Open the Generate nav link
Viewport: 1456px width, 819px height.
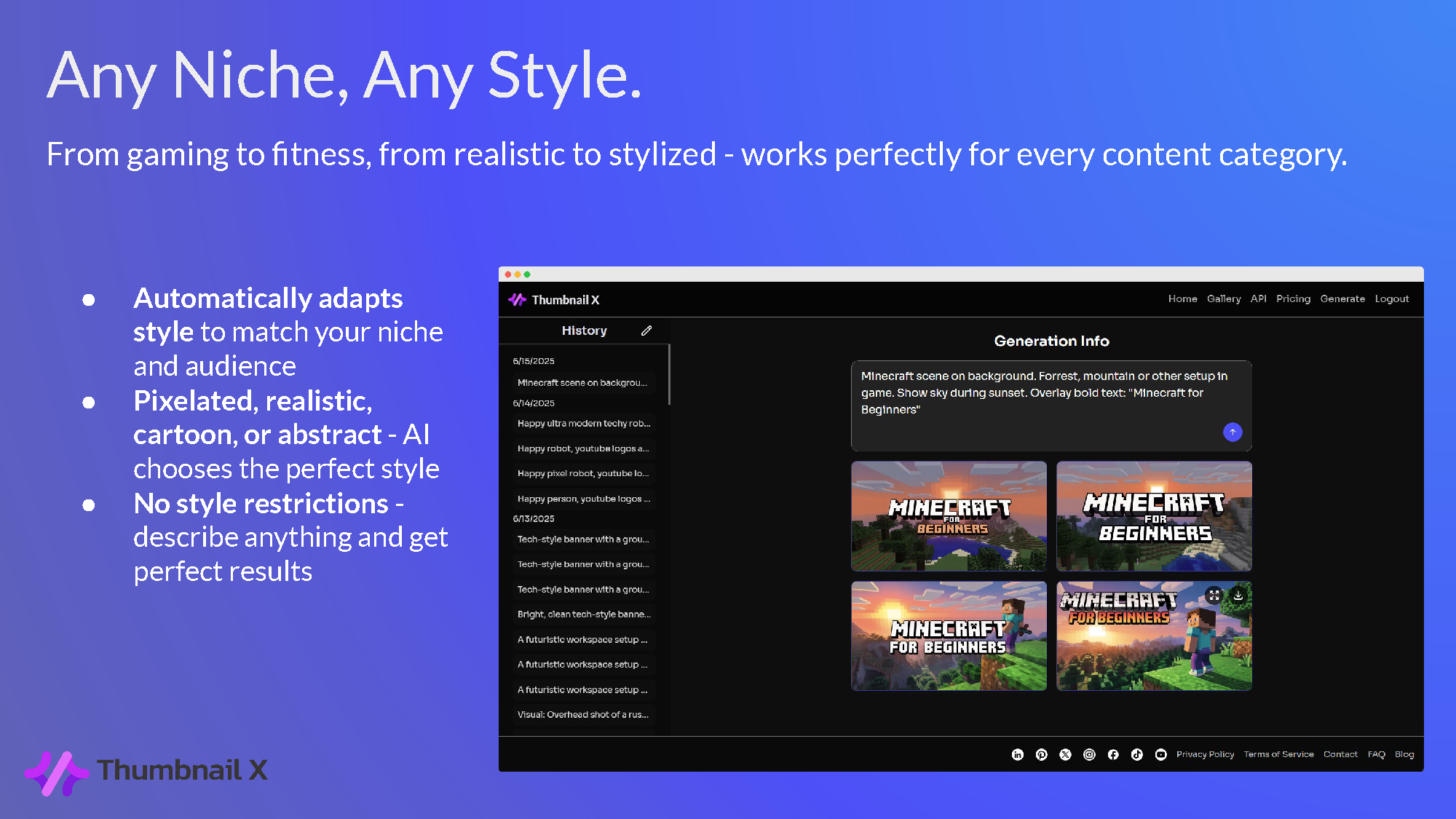click(1342, 299)
